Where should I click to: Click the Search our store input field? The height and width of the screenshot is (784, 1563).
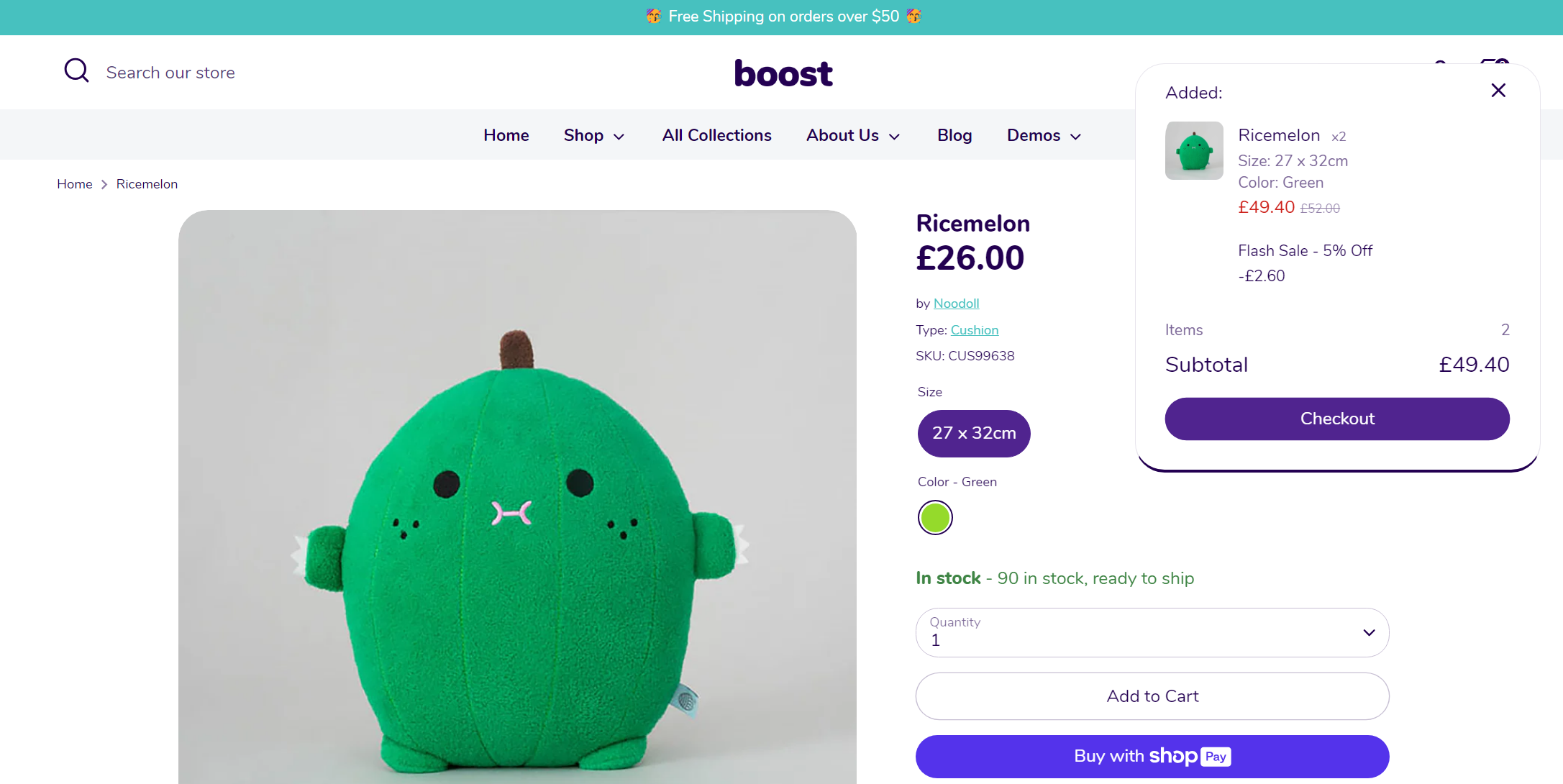[170, 72]
